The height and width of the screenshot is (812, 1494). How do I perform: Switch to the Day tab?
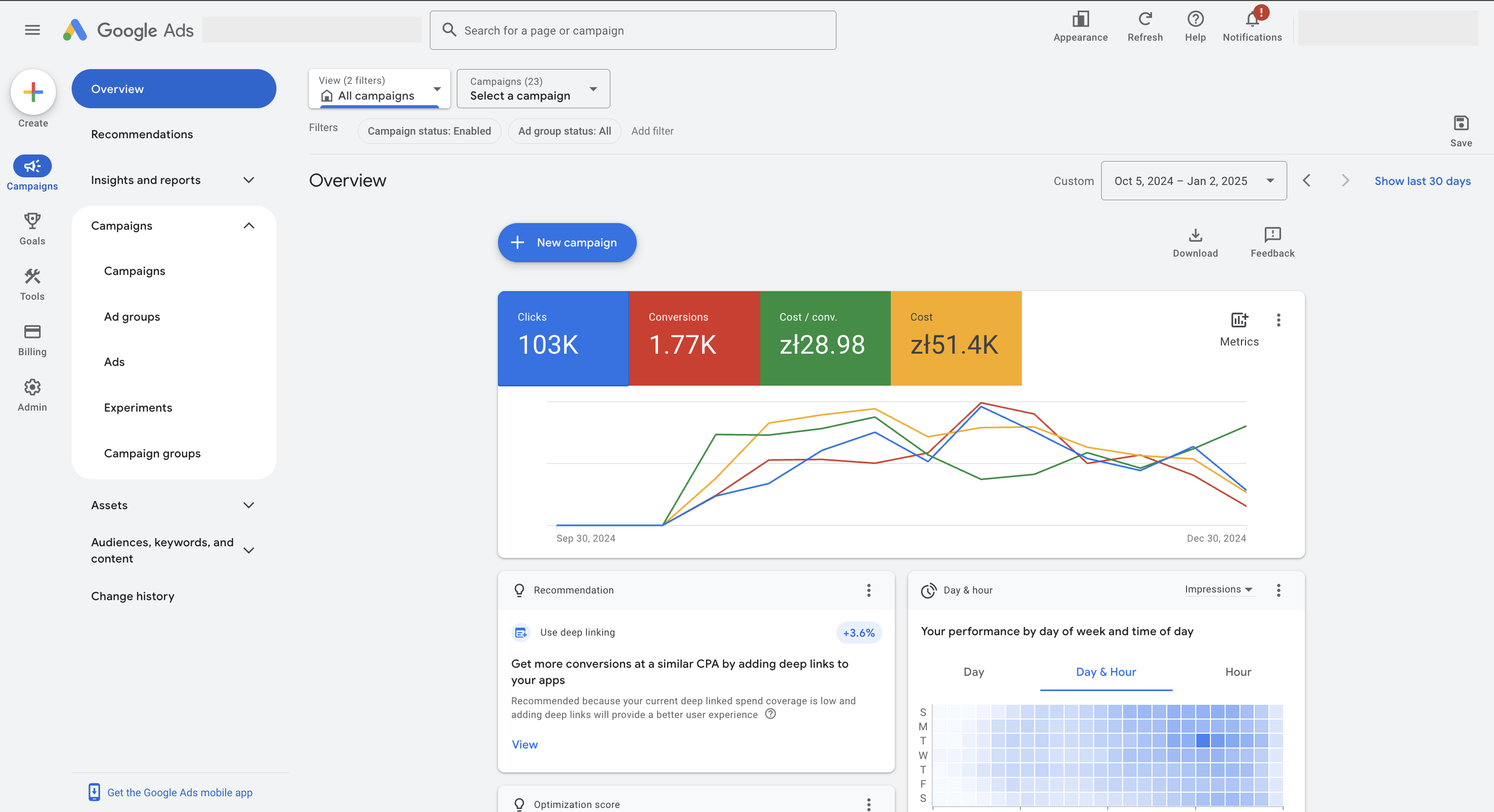coord(973,672)
